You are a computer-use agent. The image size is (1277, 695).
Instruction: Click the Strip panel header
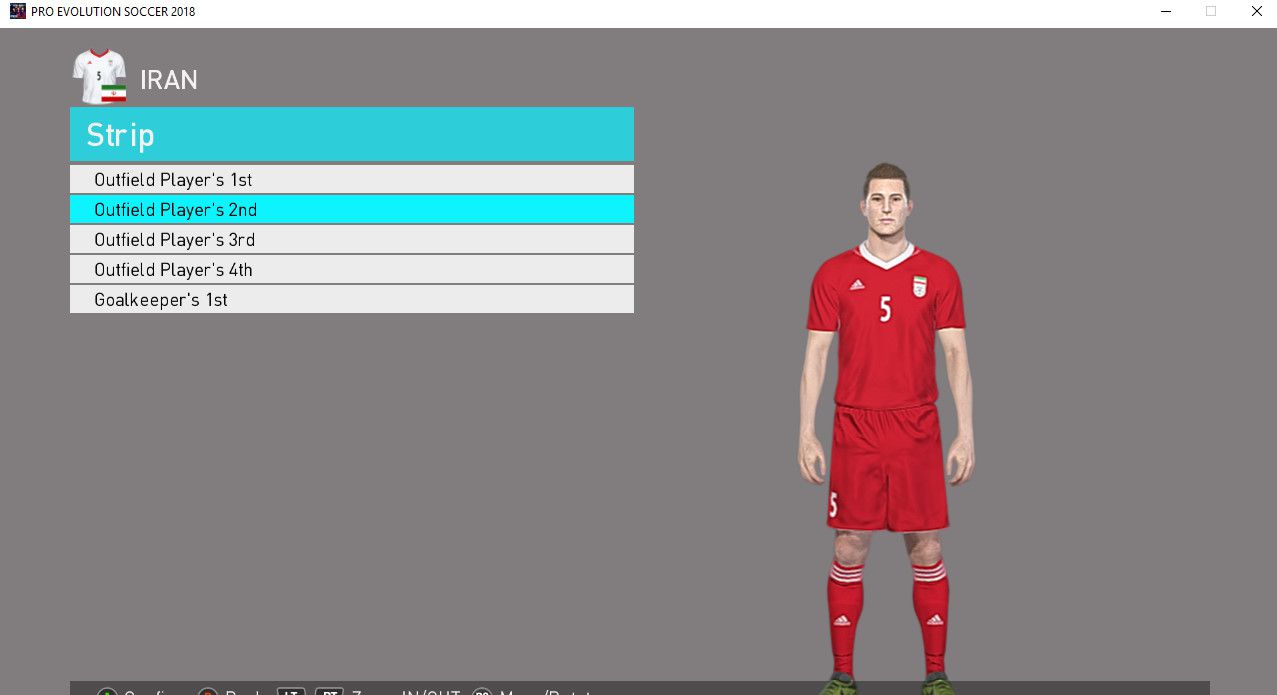351,135
